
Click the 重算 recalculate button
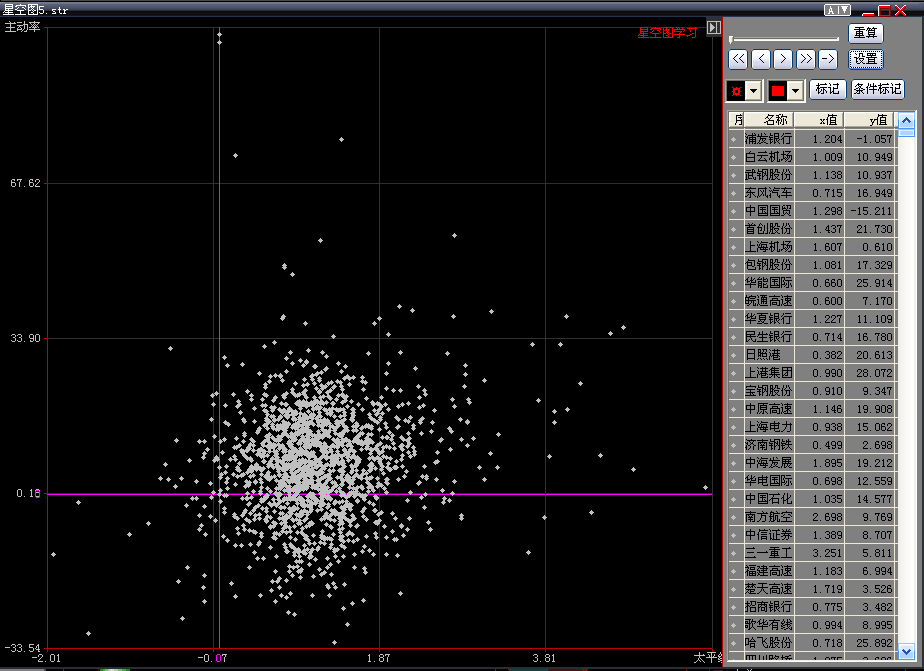(x=865, y=33)
